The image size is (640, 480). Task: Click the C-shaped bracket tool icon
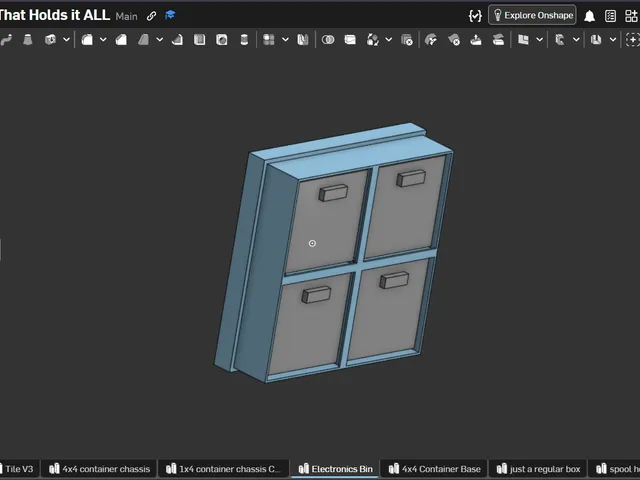tap(560, 40)
